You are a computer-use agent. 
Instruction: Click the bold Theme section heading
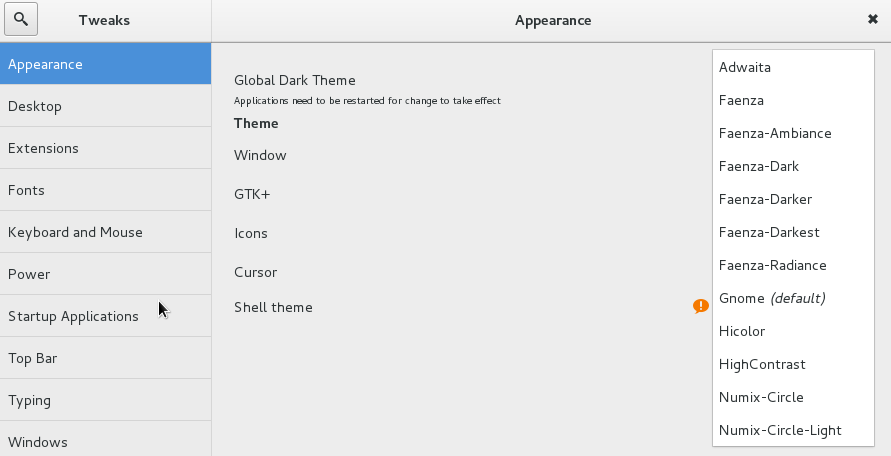(x=256, y=123)
